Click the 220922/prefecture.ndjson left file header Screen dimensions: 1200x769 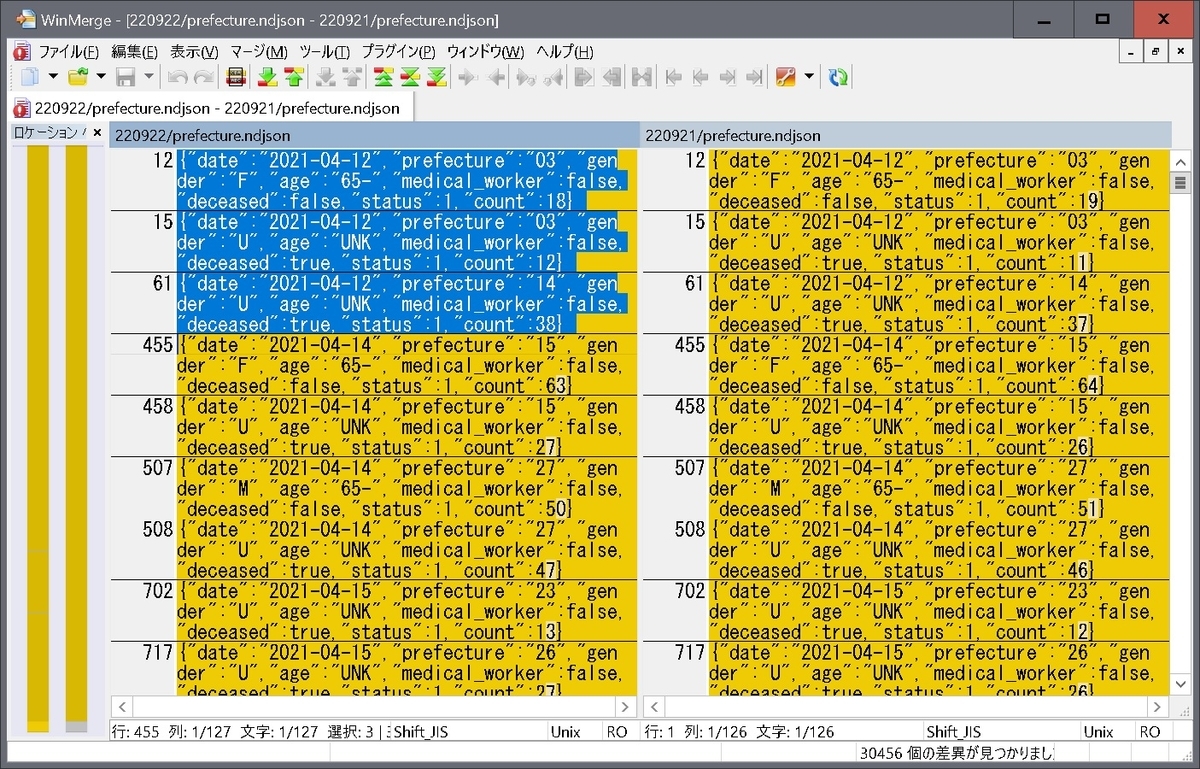[x=374, y=135]
